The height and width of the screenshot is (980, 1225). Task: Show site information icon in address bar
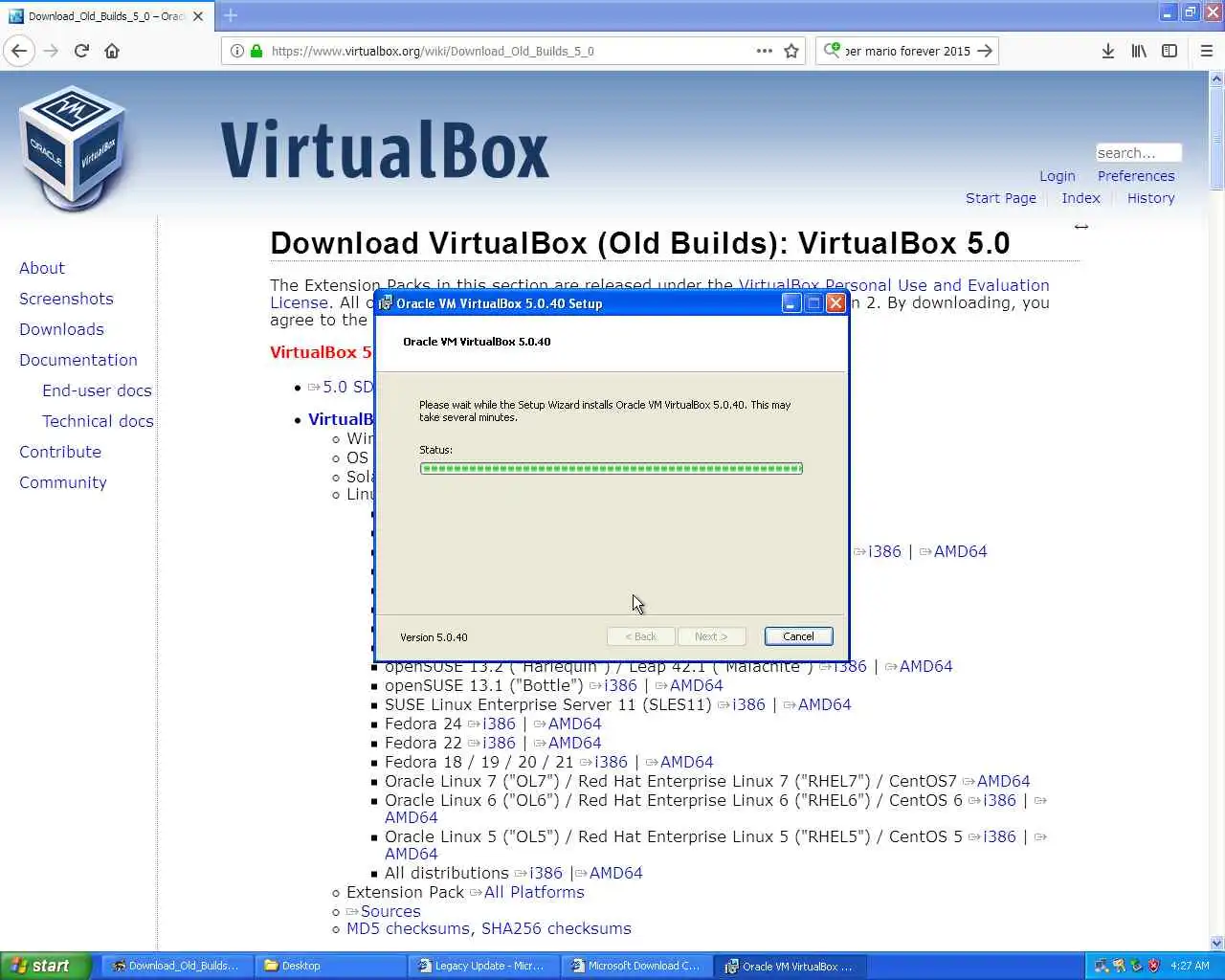tap(236, 51)
